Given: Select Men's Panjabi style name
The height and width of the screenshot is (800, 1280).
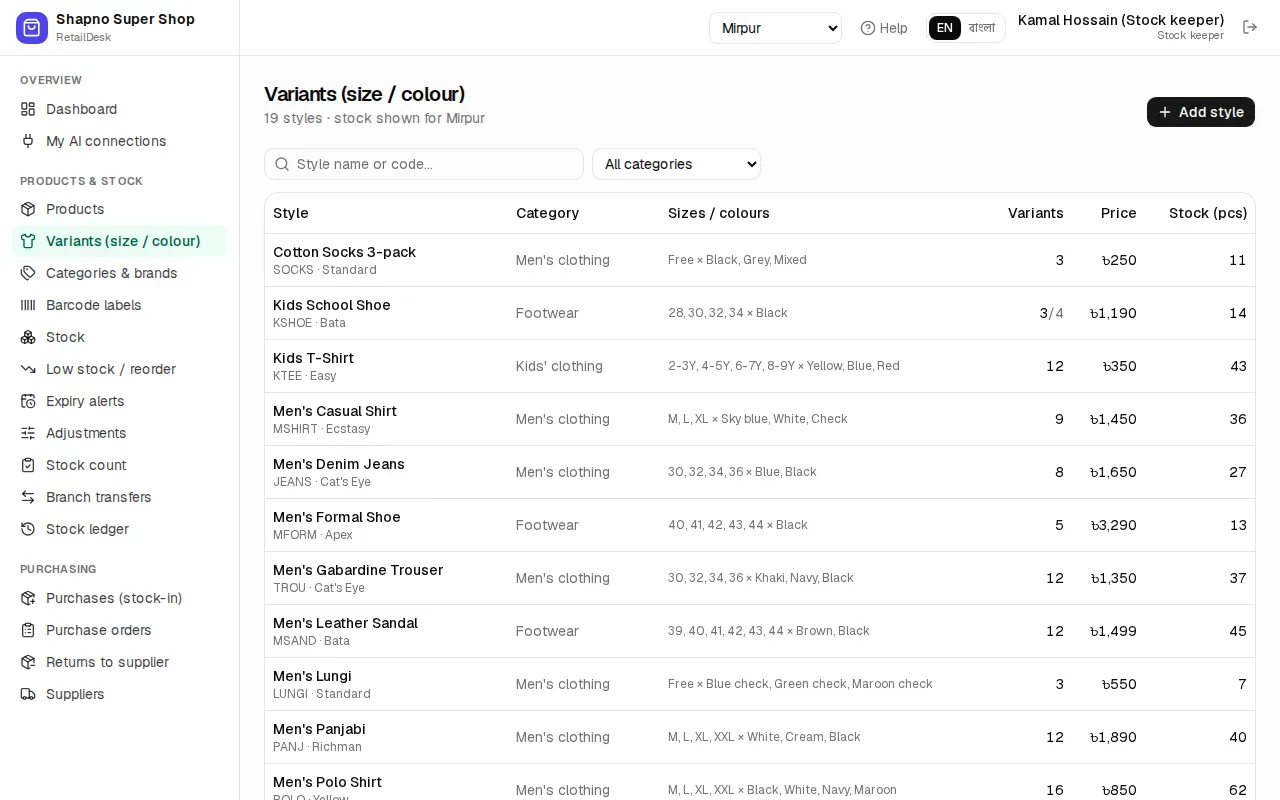Looking at the screenshot, I should pos(319,729).
